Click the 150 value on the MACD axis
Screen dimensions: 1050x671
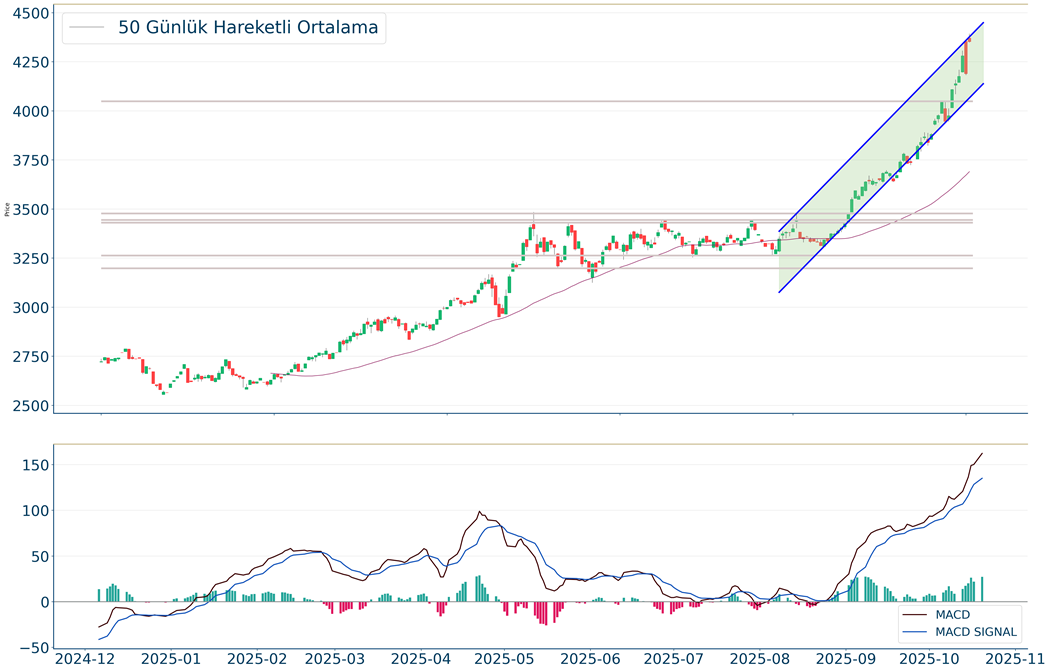(35, 465)
